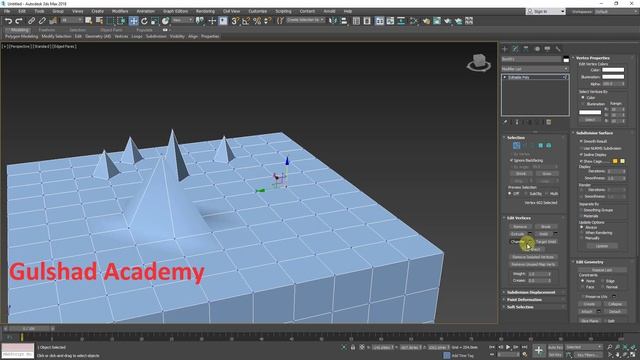Click the Mirror tool icon
The height and width of the screenshot is (360, 640).
333,21
